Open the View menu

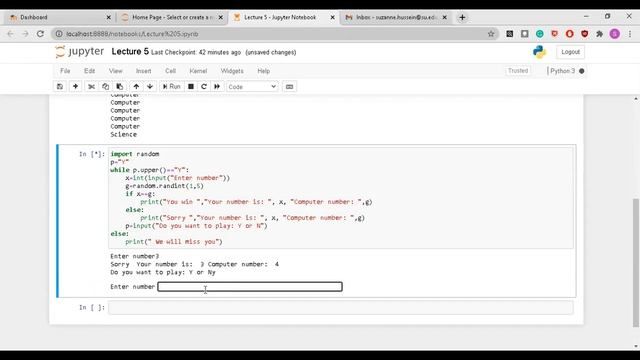coord(116,71)
